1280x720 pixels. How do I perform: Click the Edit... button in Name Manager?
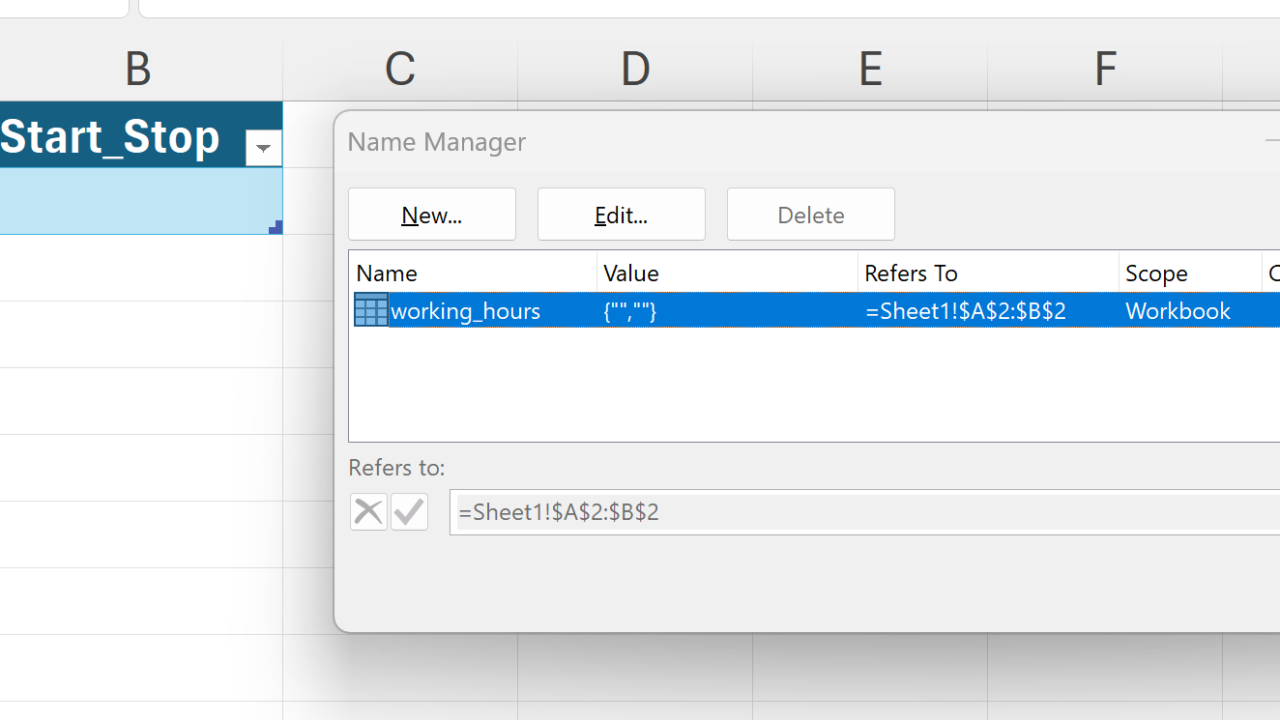click(x=621, y=214)
